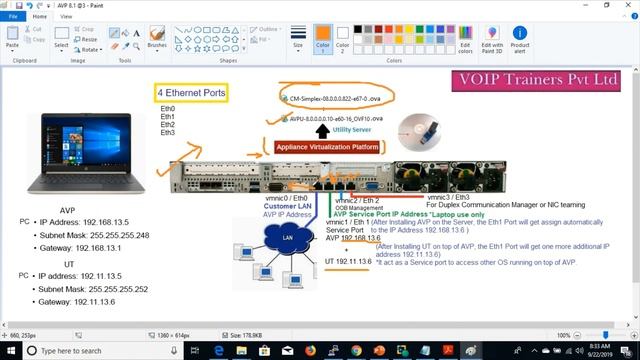This screenshot has width=640, height=360.
Task: Select the Eraser tool
Action: [114, 47]
